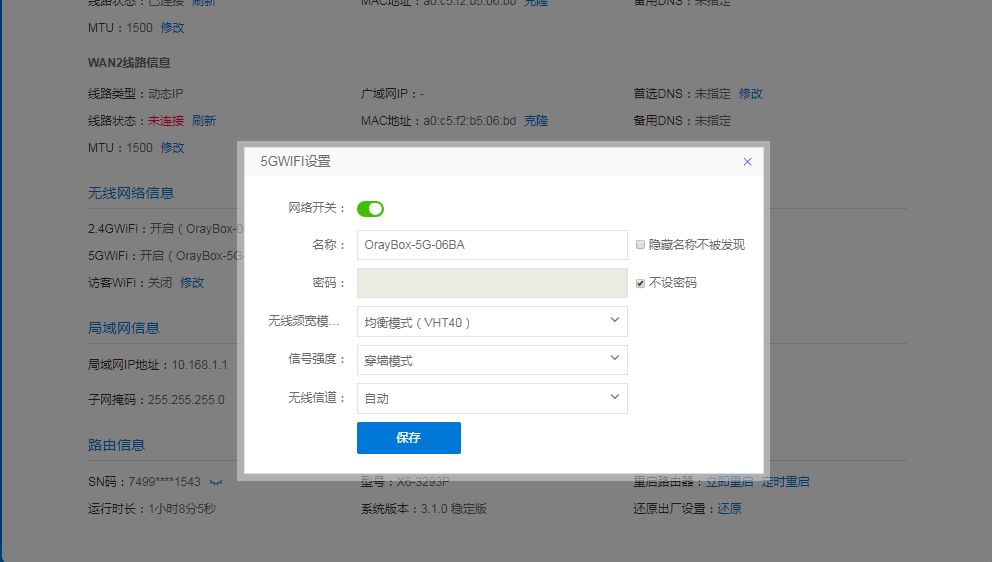
Task: Click the 未连接 status text
Action: 166,121
